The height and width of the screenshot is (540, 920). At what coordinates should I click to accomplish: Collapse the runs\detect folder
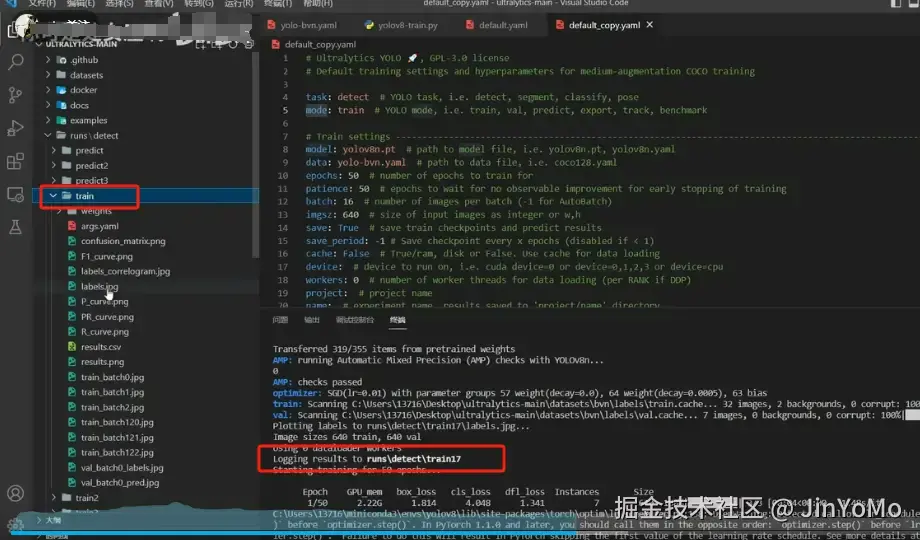click(48, 136)
